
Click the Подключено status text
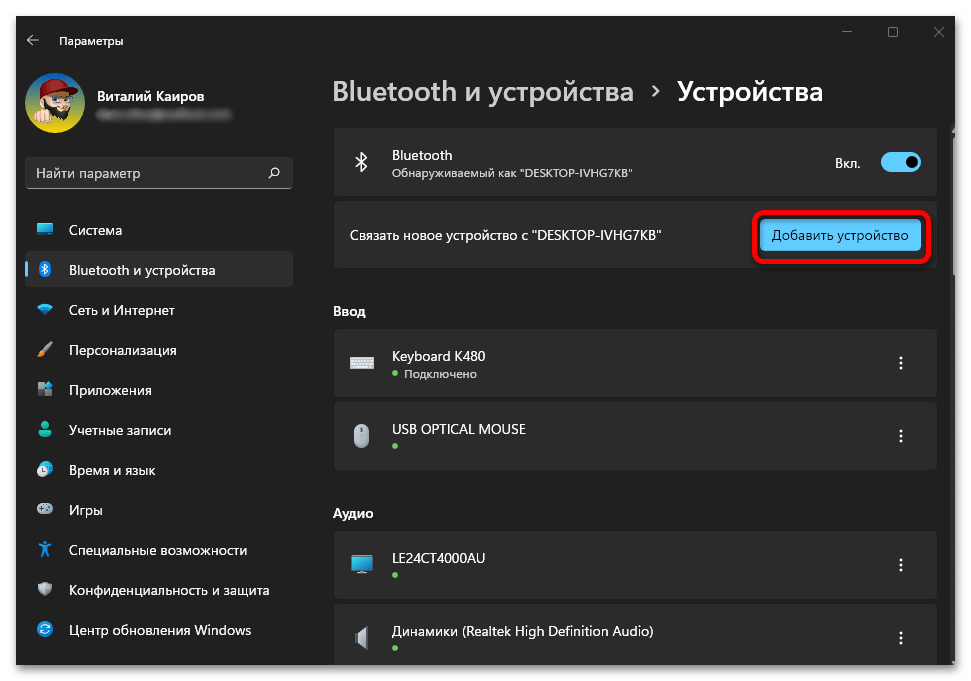440,374
